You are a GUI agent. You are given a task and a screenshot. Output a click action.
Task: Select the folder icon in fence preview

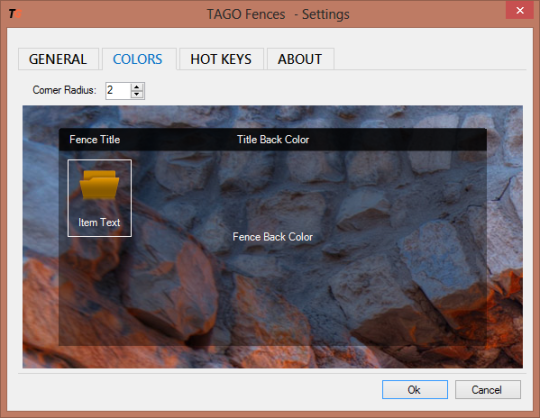(x=99, y=185)
